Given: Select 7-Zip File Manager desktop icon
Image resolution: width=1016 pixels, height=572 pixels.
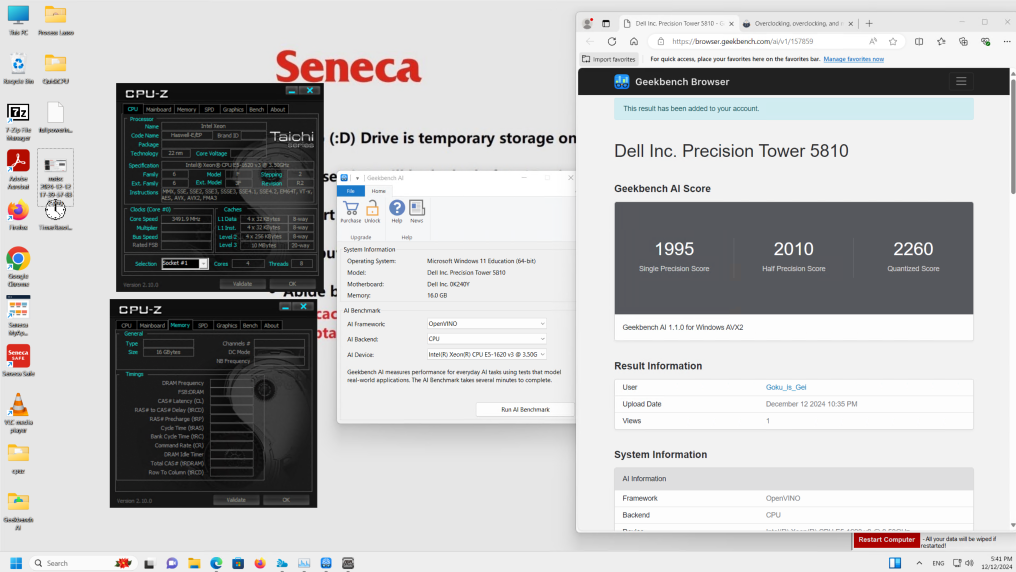Looking at the screenshot, I should 18,122.
